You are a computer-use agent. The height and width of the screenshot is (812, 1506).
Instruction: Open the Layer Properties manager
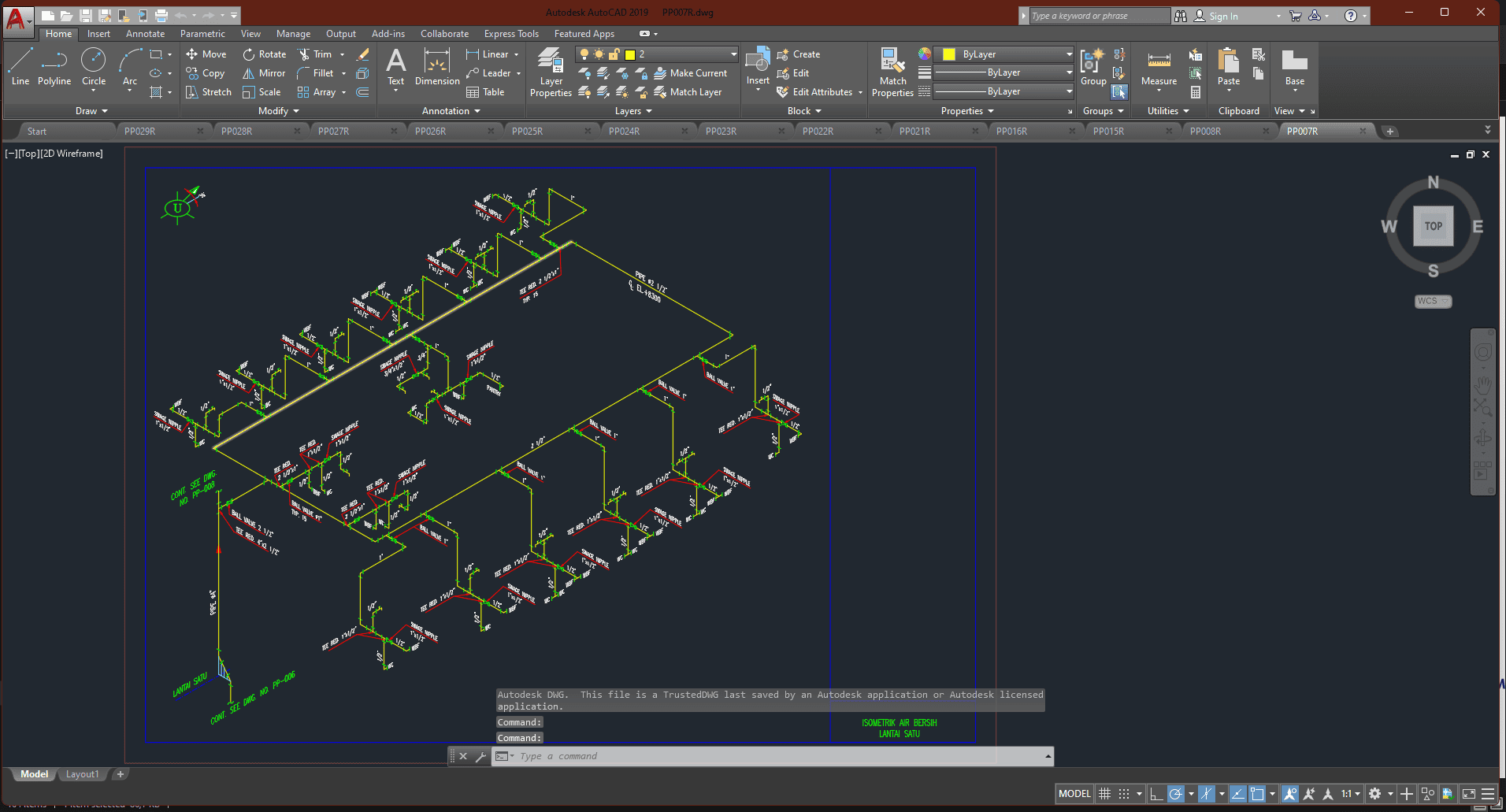pyautogui.click(x=551, y=72)
